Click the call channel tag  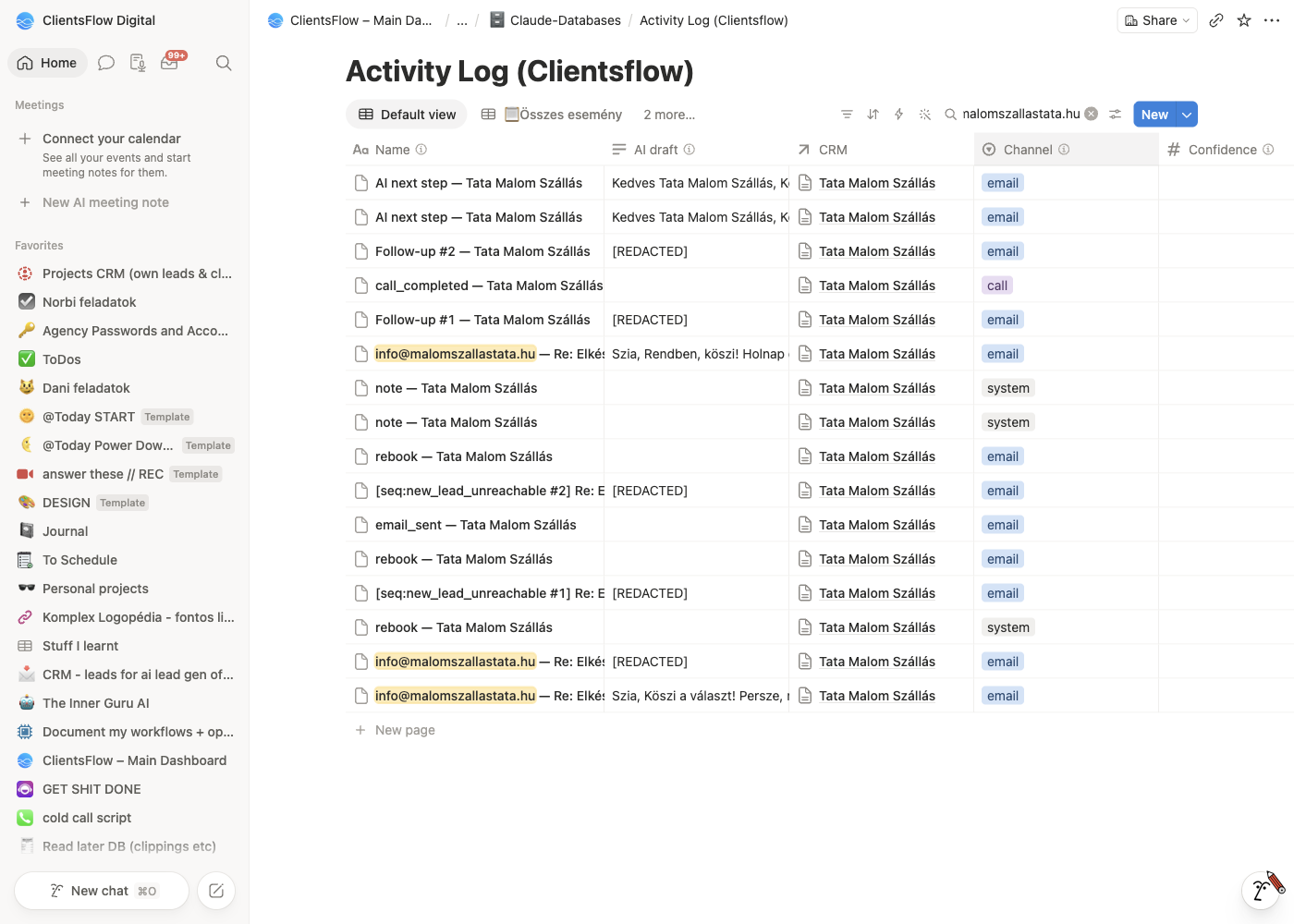tap(997, 286)
